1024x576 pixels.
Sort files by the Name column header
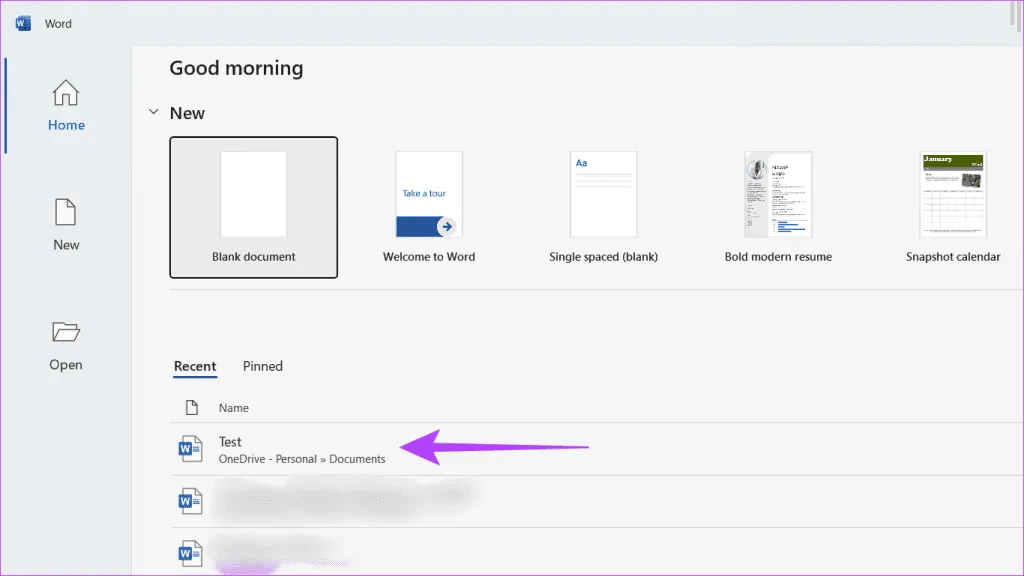[x=234, y=408]
